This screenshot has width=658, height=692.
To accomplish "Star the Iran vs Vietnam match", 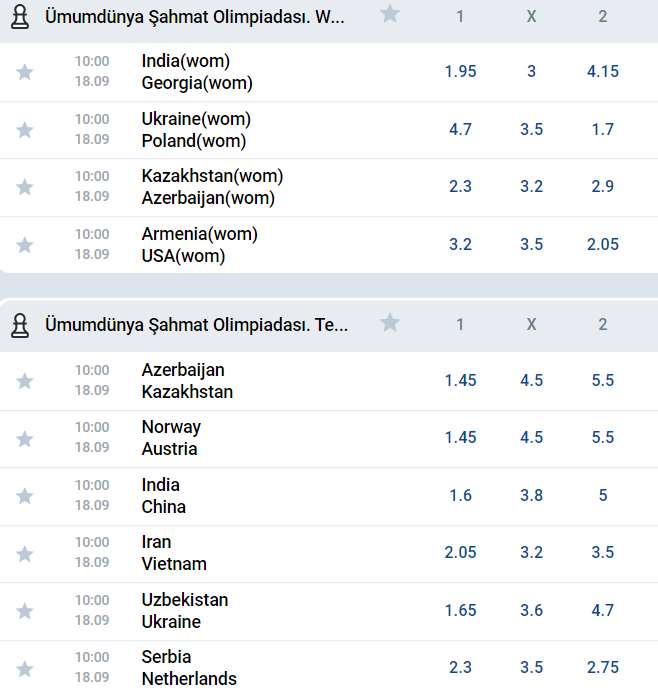I will [x=25, y=554].
